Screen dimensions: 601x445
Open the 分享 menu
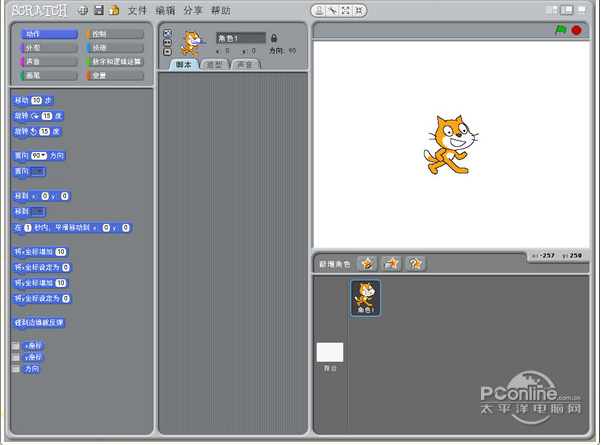(193, 10)
